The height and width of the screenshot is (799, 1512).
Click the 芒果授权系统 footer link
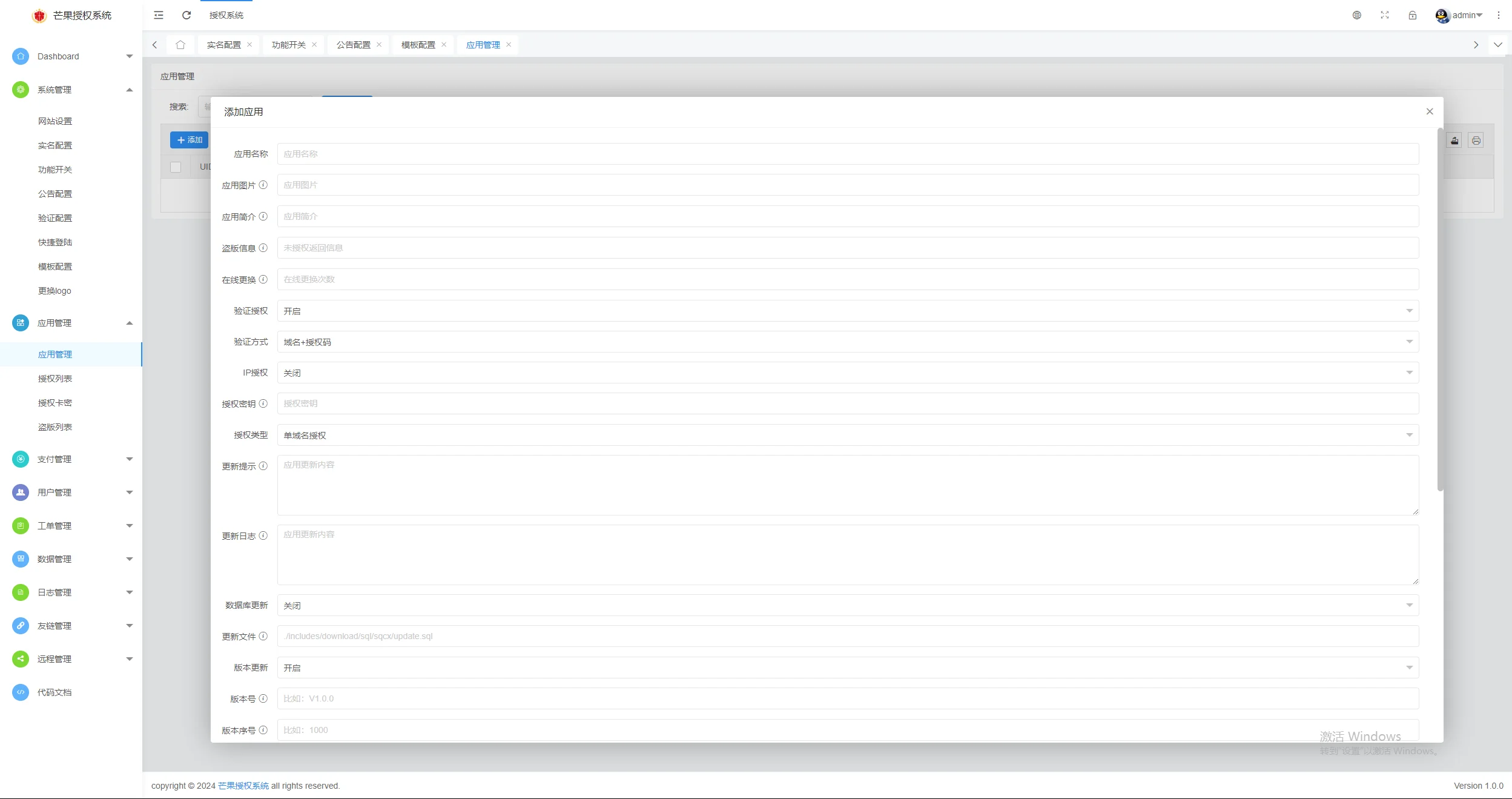point(243,786)
